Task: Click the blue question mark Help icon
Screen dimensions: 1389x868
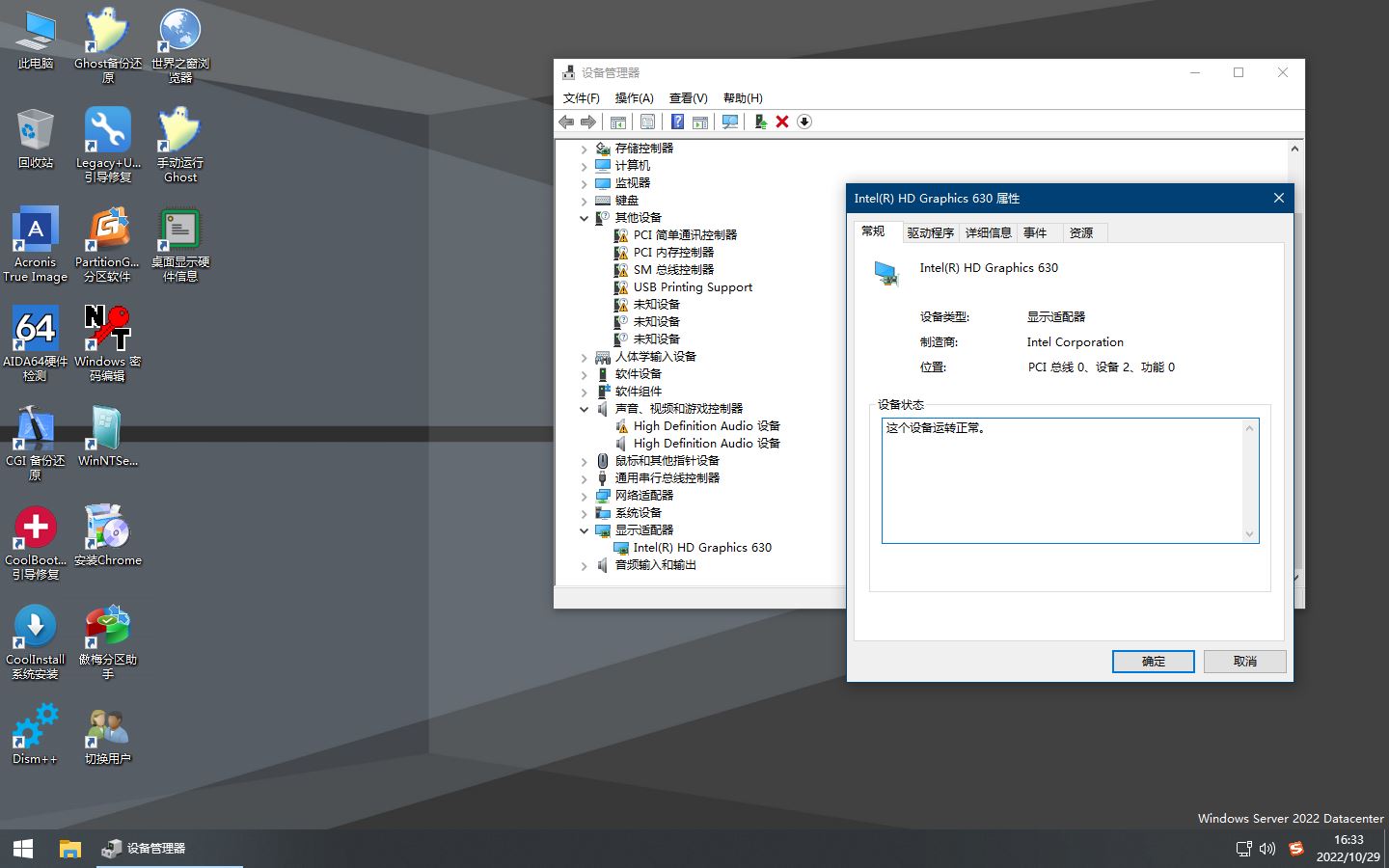Action: point(678,122)
